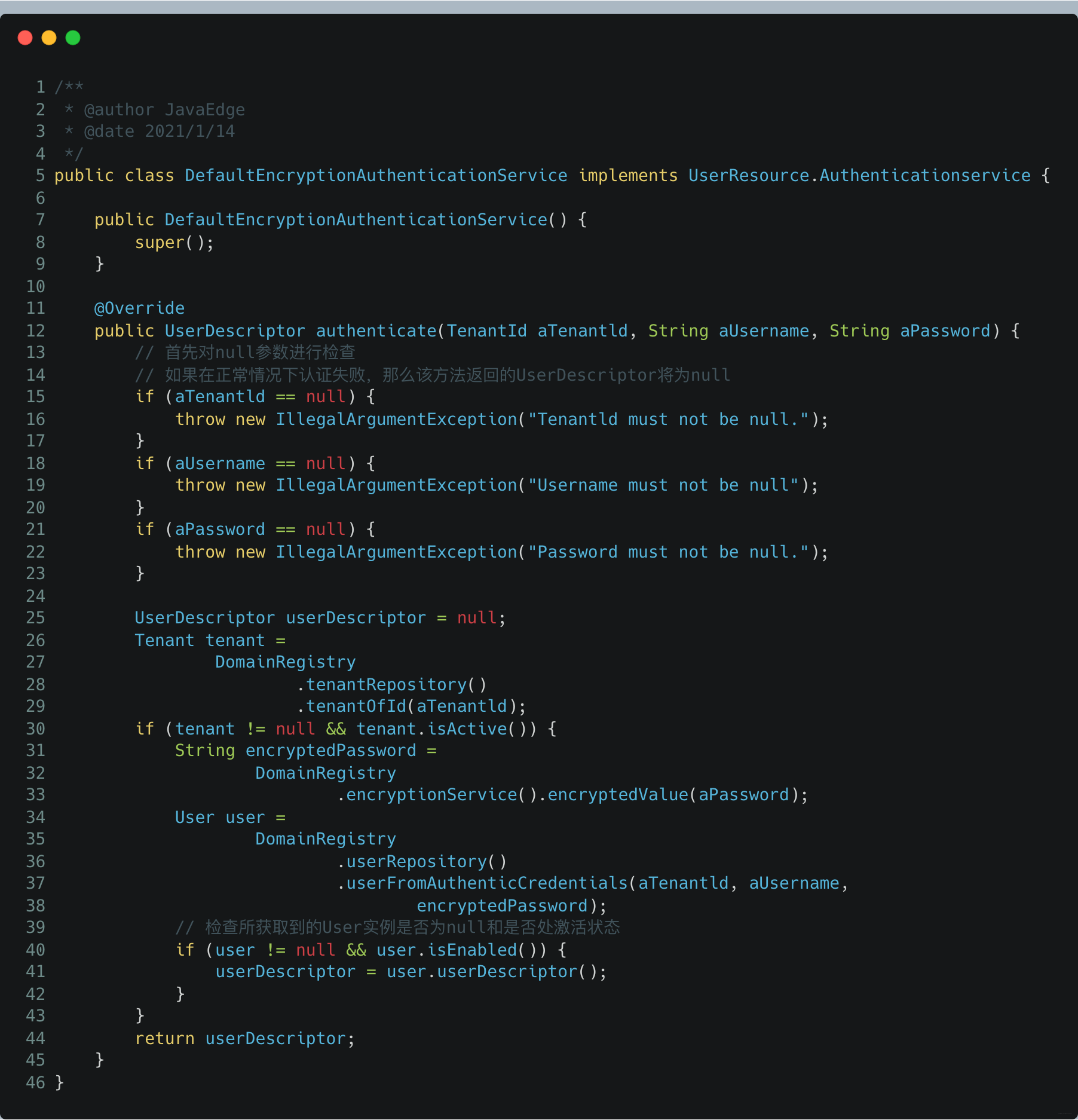This screenshot has height=1120, width=1078.
Task: Click UserResource.Authenticationservice in the class declaration
Action: tap(859, 176)
